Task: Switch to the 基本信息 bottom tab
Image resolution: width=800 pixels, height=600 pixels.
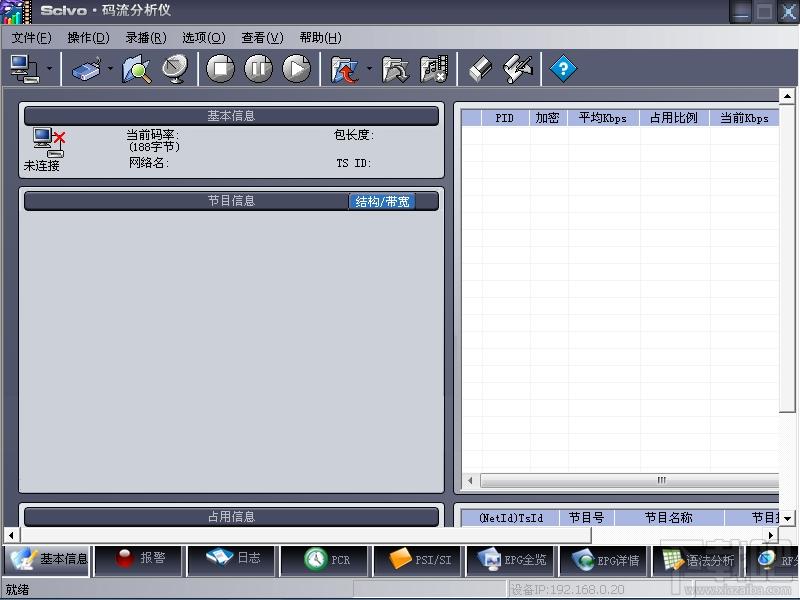Action: tap(47, 560)
